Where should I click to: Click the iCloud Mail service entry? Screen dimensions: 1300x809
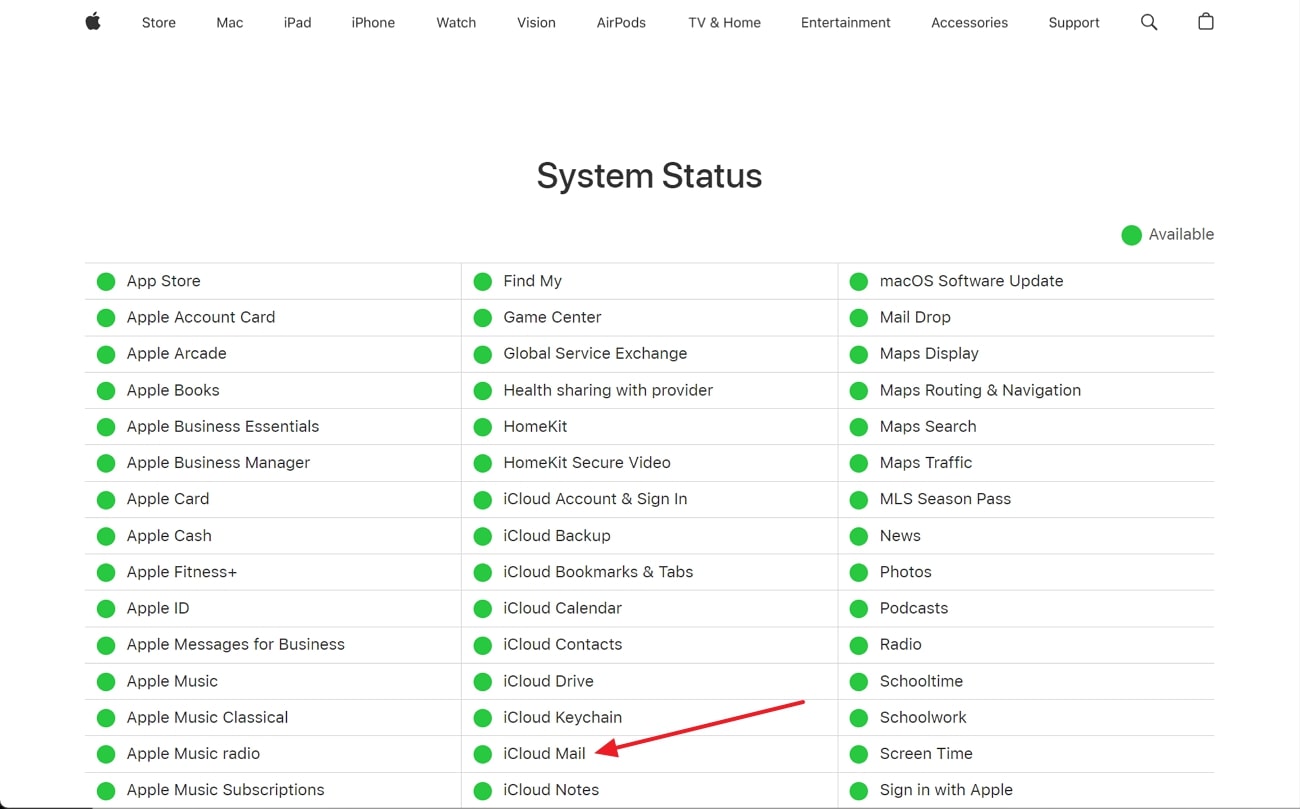pyautogui.click(x=544, y=753)
